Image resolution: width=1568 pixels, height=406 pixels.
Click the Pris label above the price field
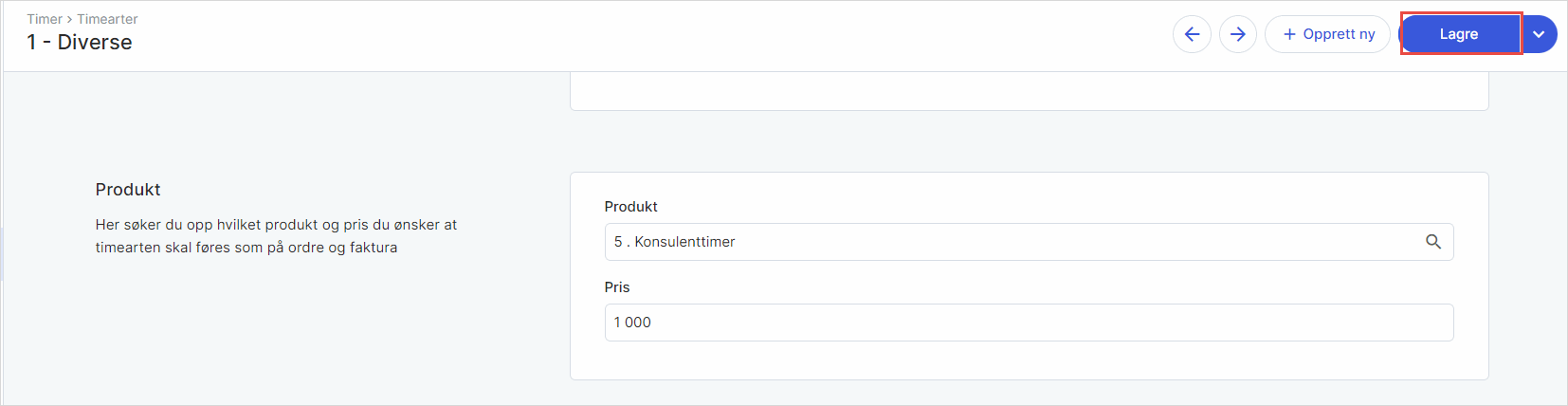617,287
